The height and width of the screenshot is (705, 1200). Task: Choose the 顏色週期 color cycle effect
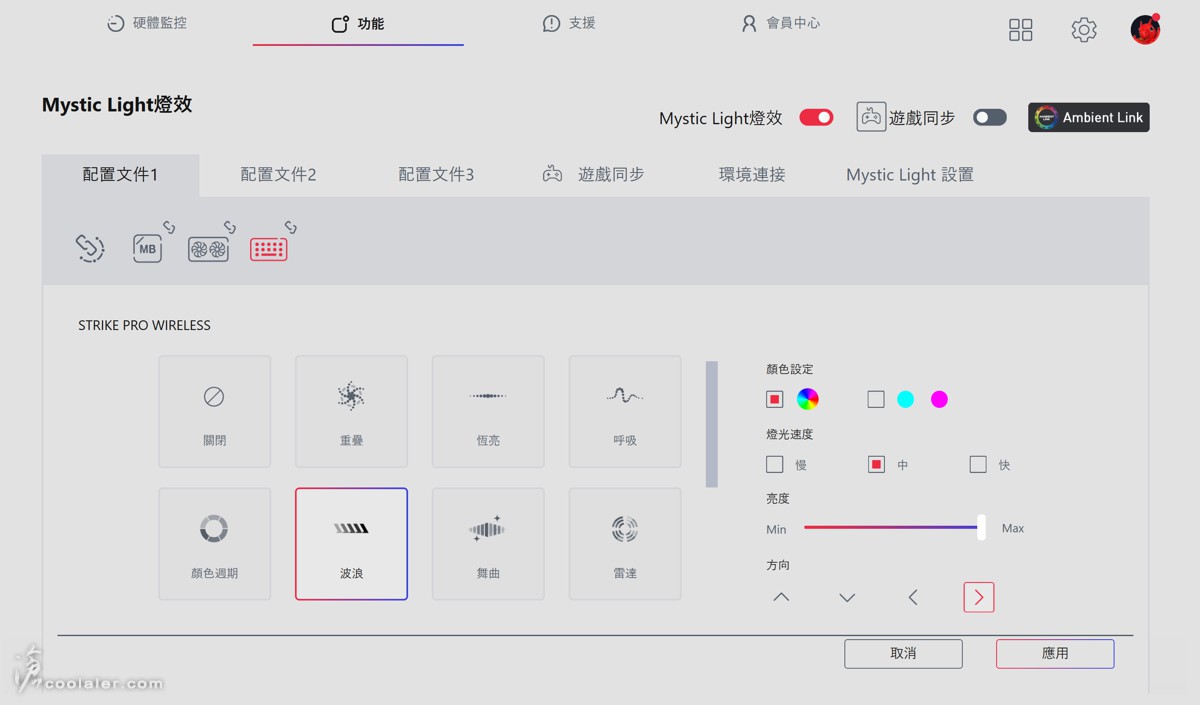pyautogui.click(x=214, y=544)
